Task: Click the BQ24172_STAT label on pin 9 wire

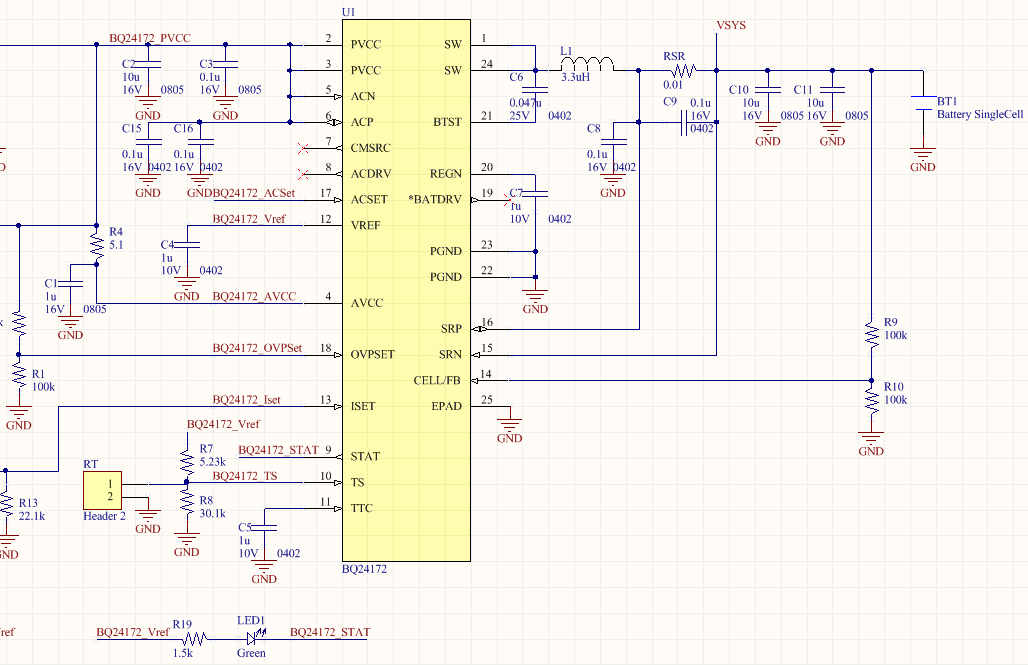Action: (279, 450)
